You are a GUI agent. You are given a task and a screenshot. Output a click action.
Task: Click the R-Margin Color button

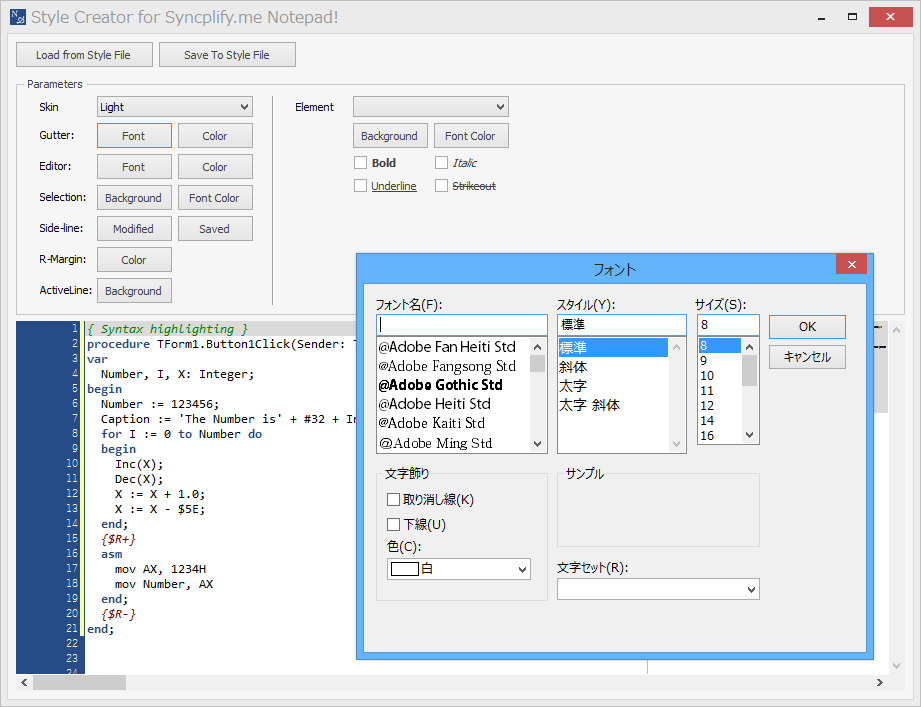pyautogui.click(x=134, y=260)
